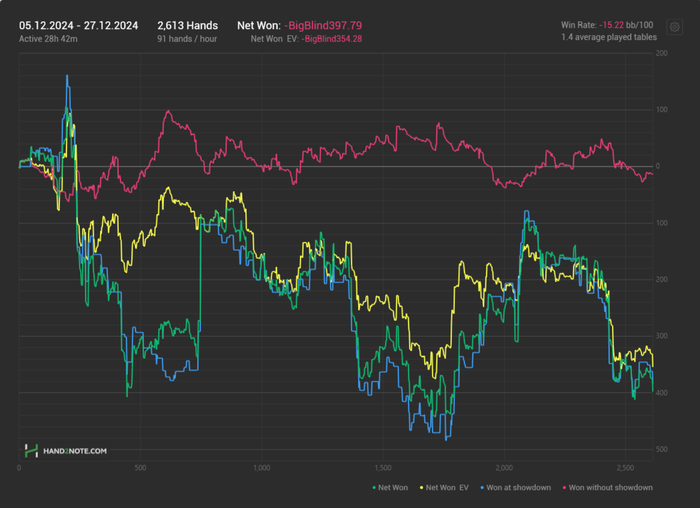Hide the Won at showdown series
700x508 pixels.
(518, 487)
